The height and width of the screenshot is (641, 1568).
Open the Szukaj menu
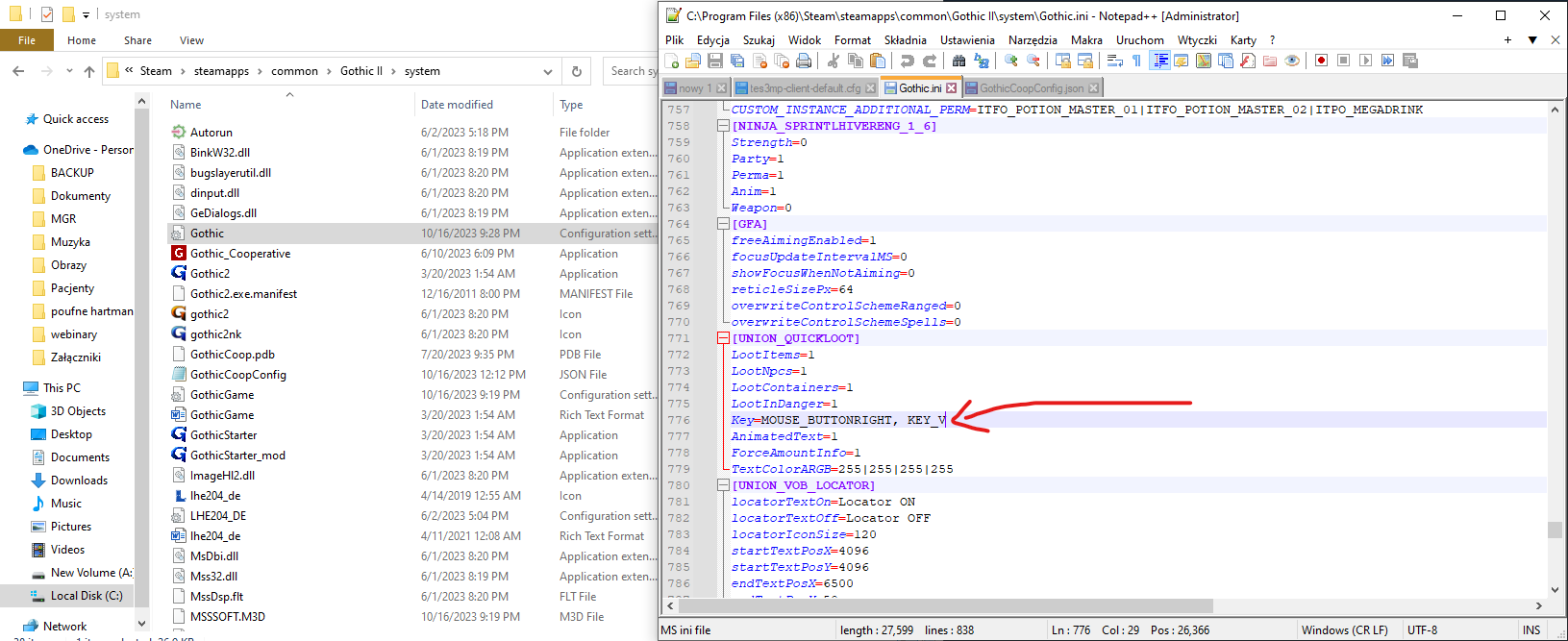point(759,40)
